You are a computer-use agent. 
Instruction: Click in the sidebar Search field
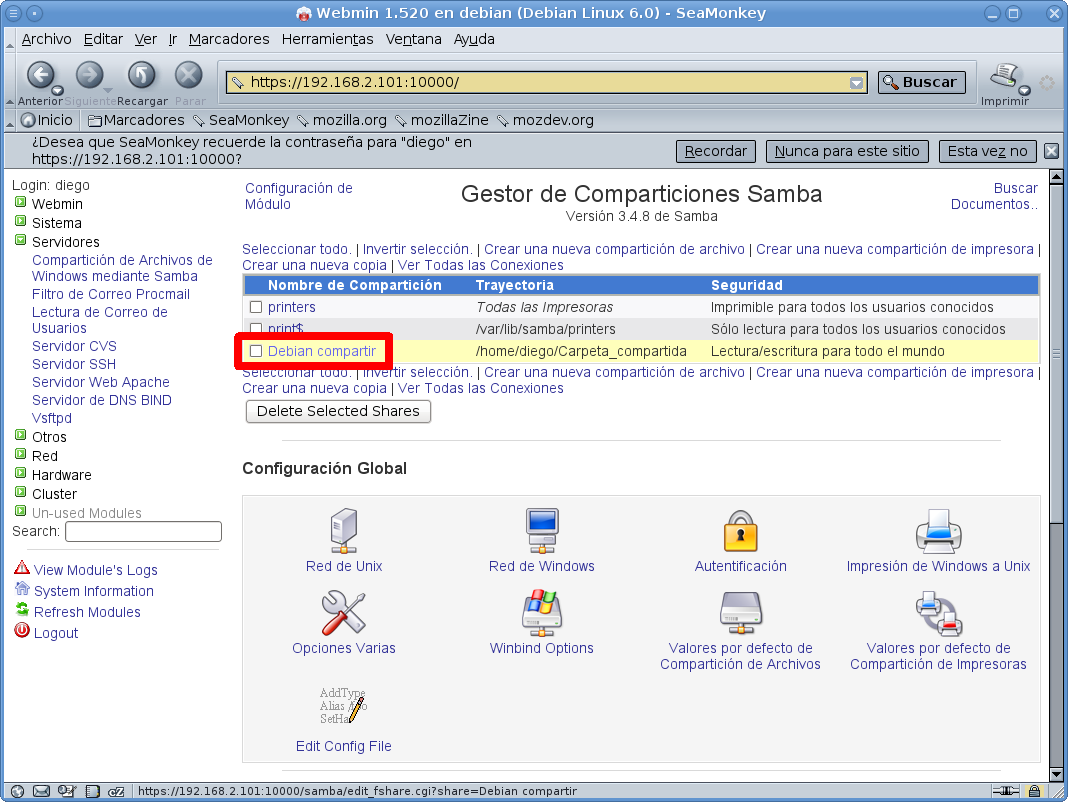point(144,531)
